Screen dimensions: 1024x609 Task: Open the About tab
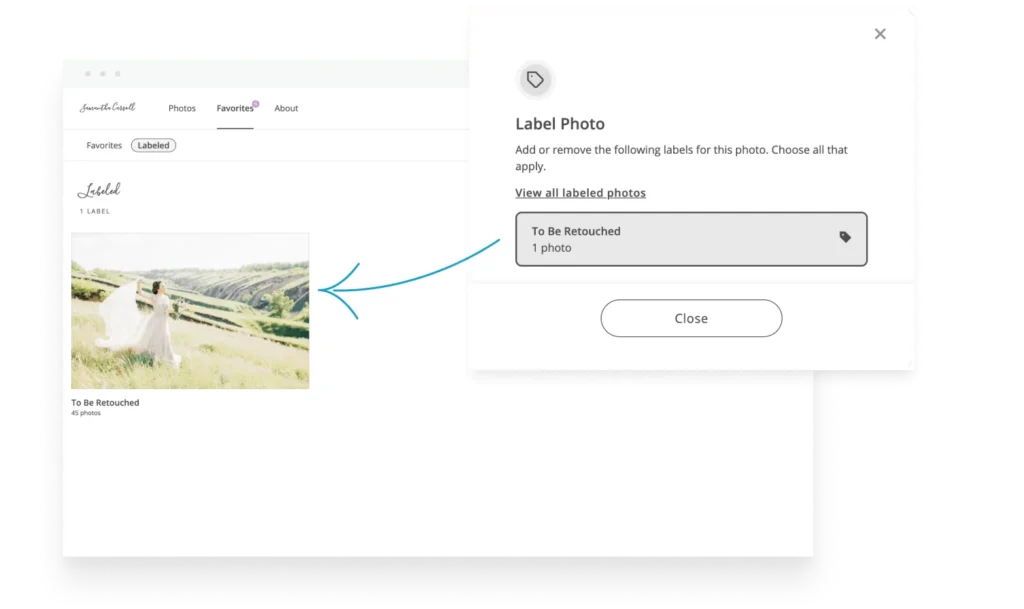point(286,109)
